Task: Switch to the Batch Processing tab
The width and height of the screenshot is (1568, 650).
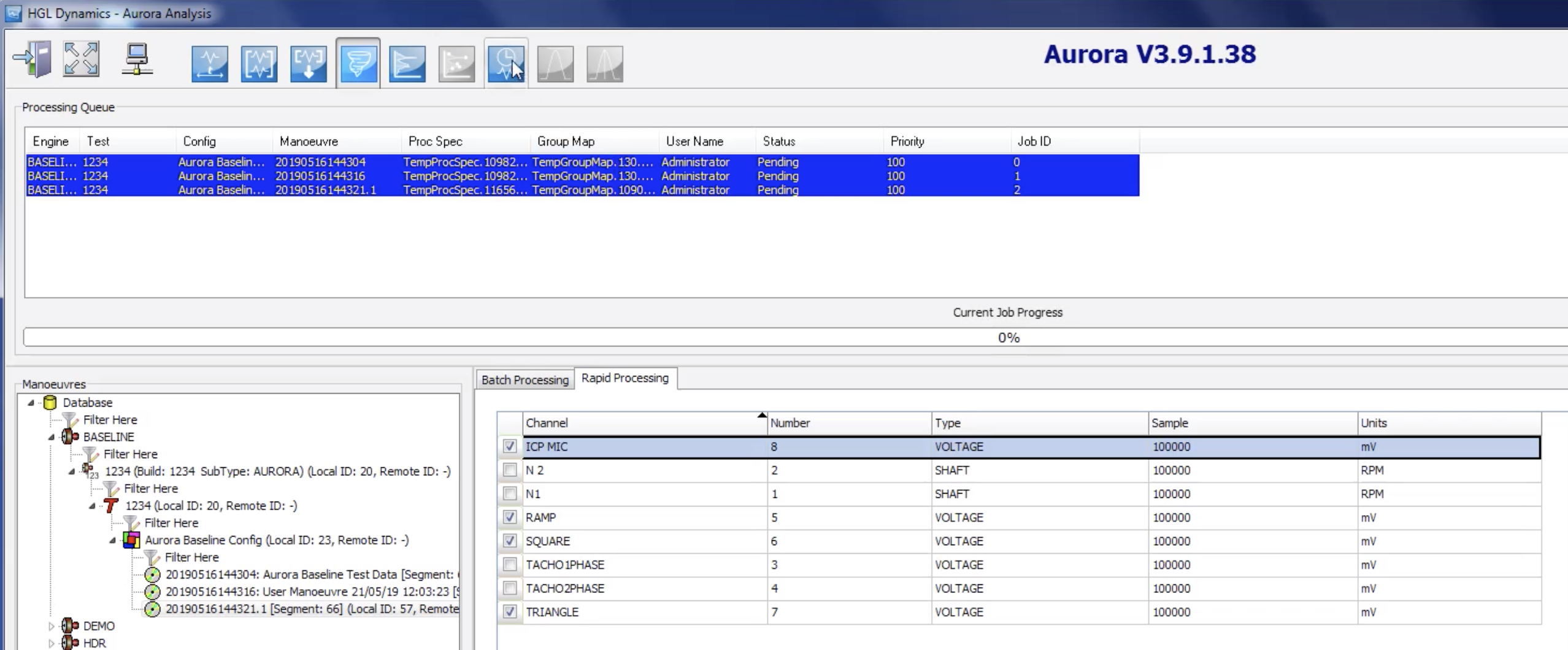Action: [525, 379]
